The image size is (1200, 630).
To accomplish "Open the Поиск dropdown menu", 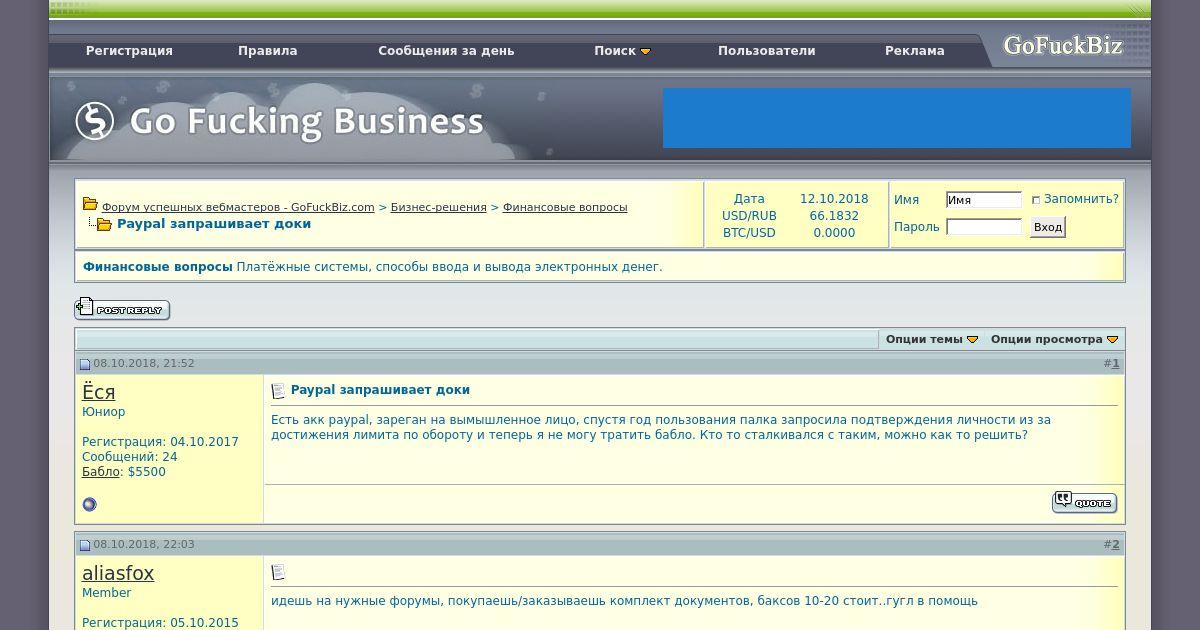I will 622,51.
